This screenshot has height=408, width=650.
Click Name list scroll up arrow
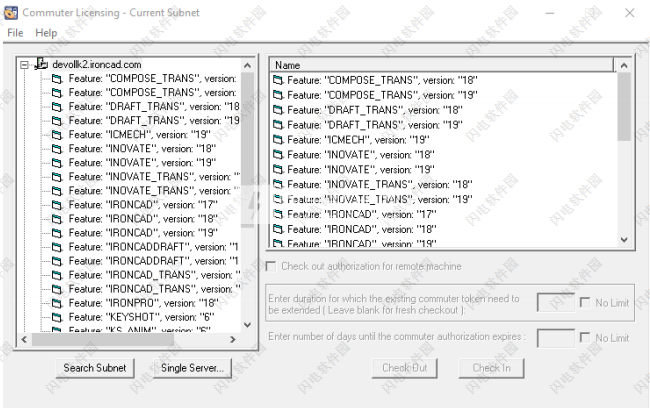[624, 66]
